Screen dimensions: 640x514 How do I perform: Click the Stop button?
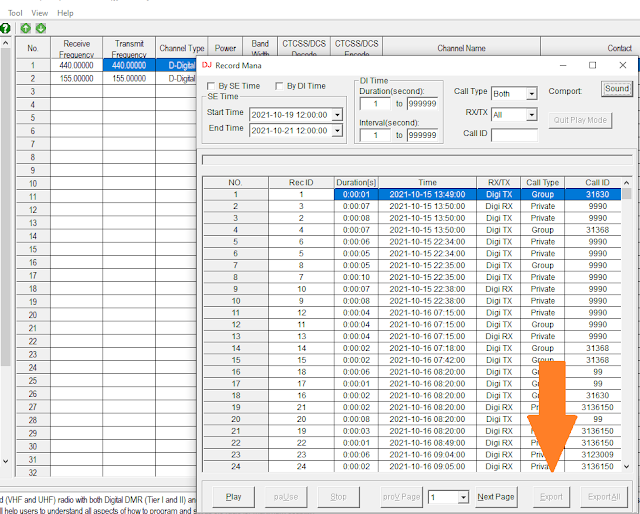coord(338,497)
